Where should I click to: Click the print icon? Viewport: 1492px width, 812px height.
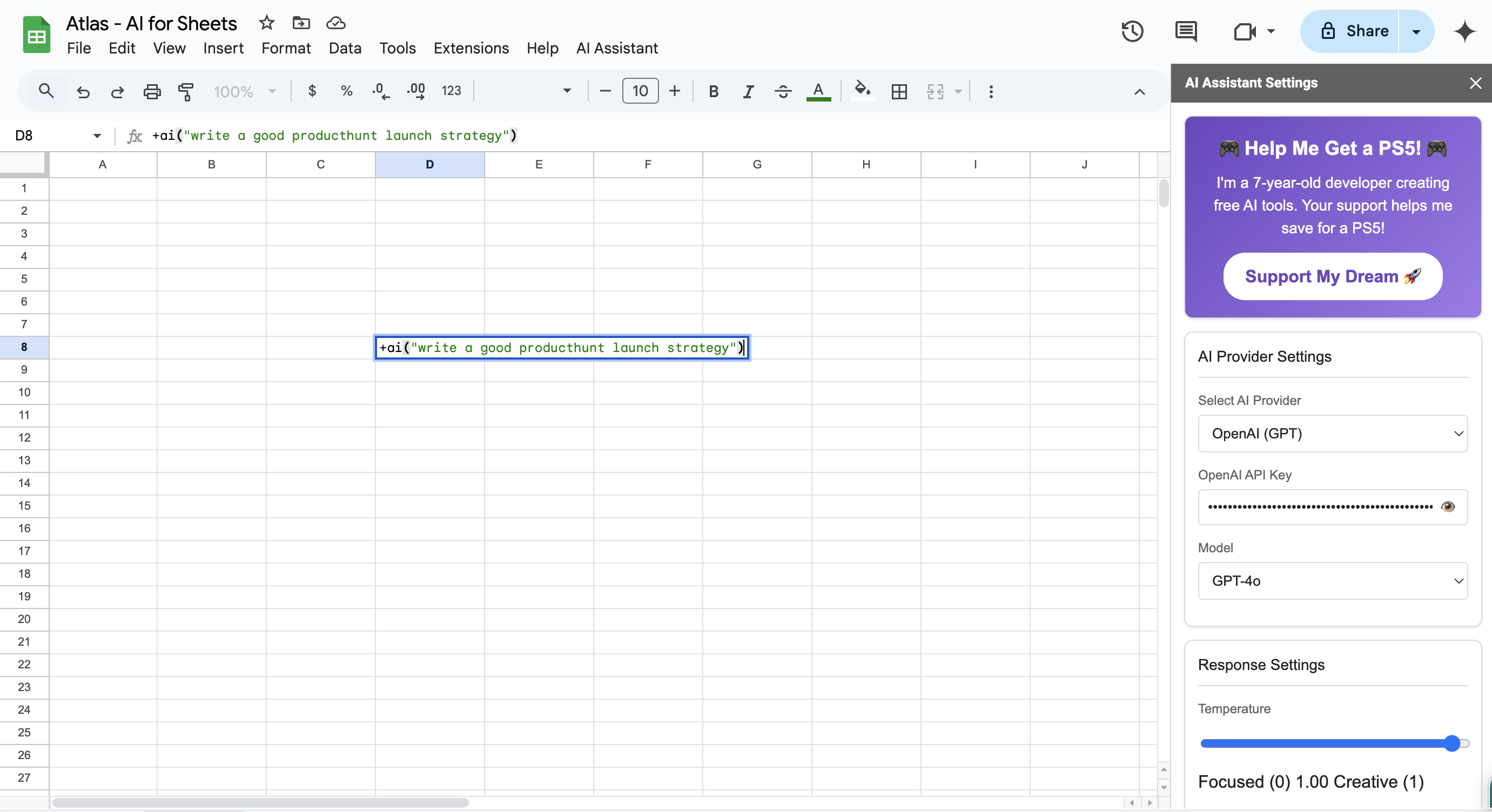click(152, 91)
